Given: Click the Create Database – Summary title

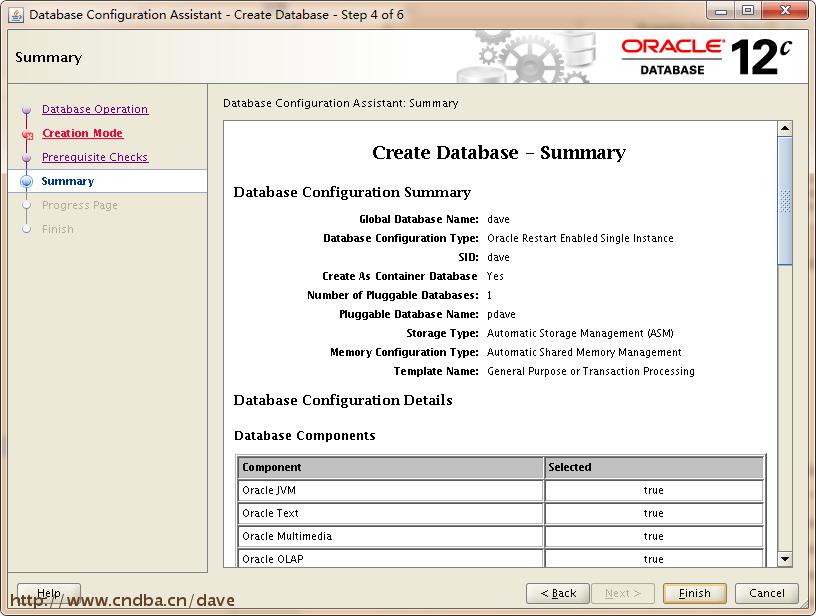Looking at the screenshot, I should click(x=499, y=152).
